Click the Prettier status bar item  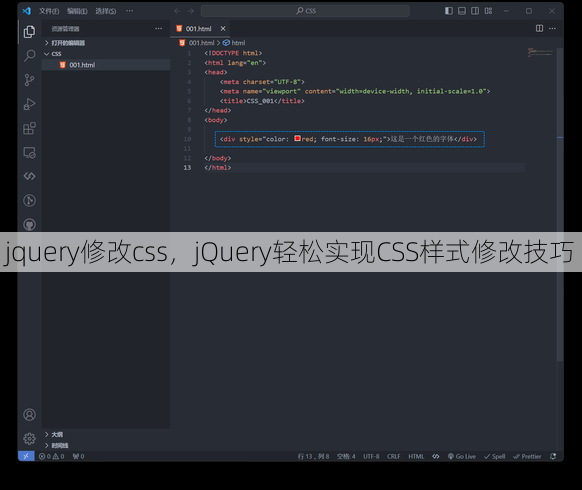[527, 456]
